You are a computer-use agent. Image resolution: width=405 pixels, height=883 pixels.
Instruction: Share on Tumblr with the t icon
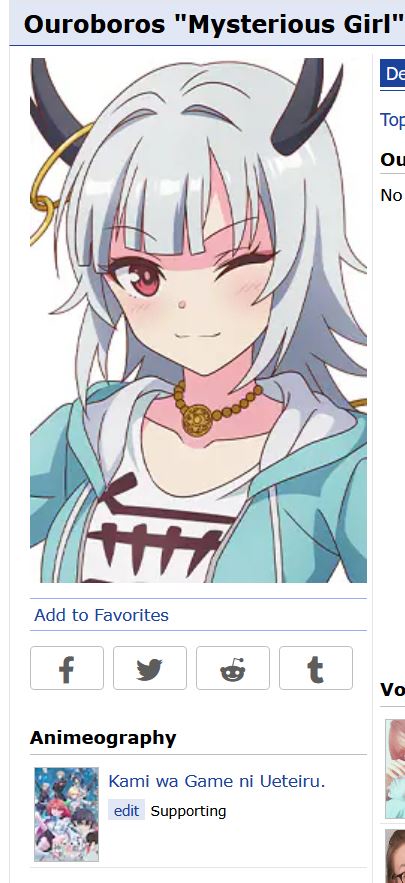pyautogui.click(x=316, y=668)
